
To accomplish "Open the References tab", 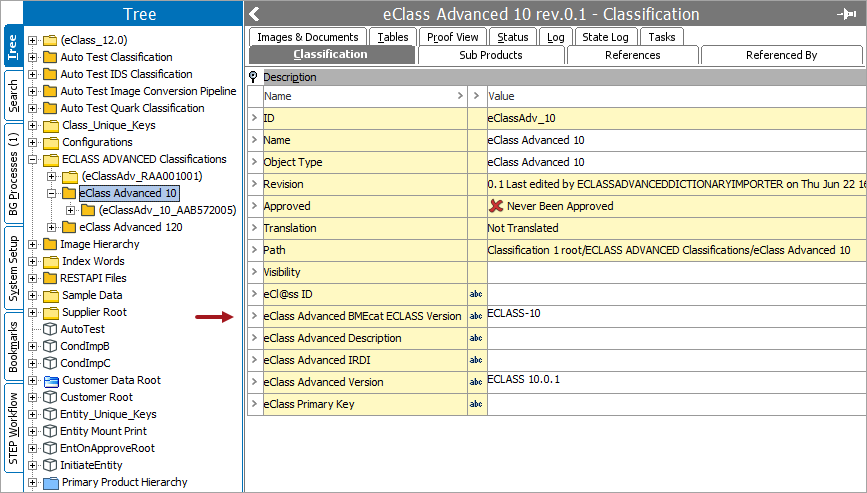I will pyautogui.click(x=633, y=55).
